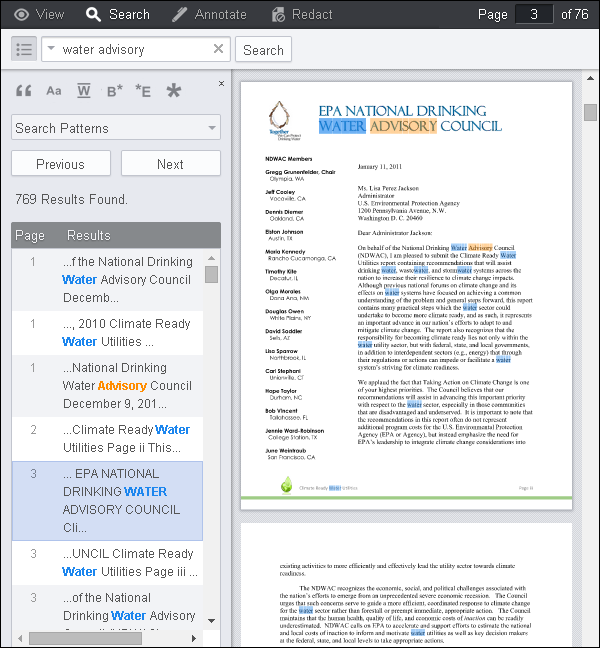Click the results list vertical scrollbar thumb
The width and height of the screenshot is (600, 648).
pyautogui.click(x=212, y=274)
